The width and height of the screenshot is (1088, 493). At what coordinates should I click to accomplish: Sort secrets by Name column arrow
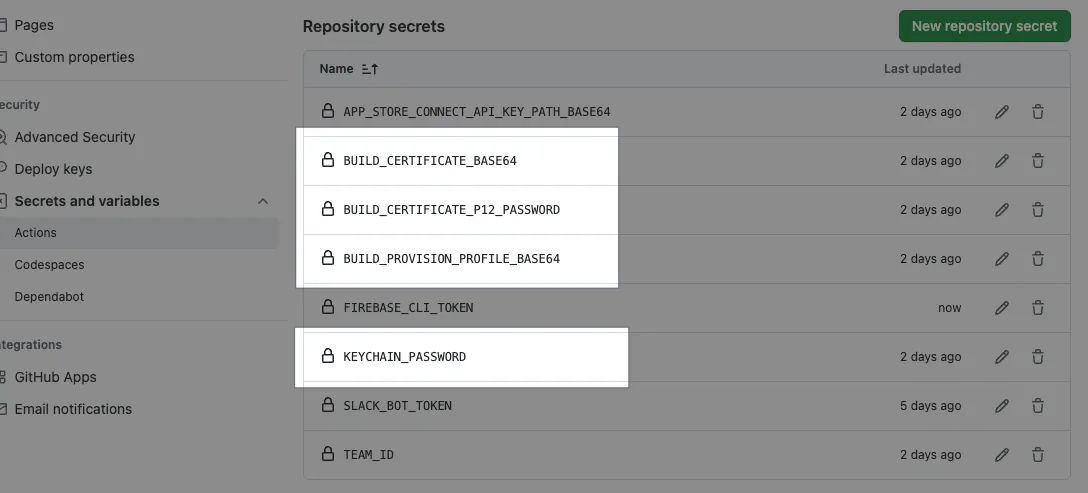point(370,69)
